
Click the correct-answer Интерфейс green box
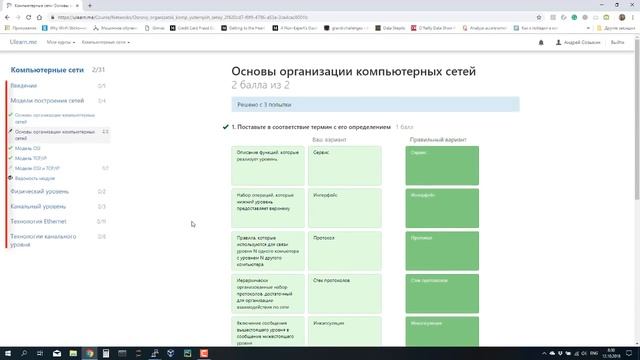[442, 208]
